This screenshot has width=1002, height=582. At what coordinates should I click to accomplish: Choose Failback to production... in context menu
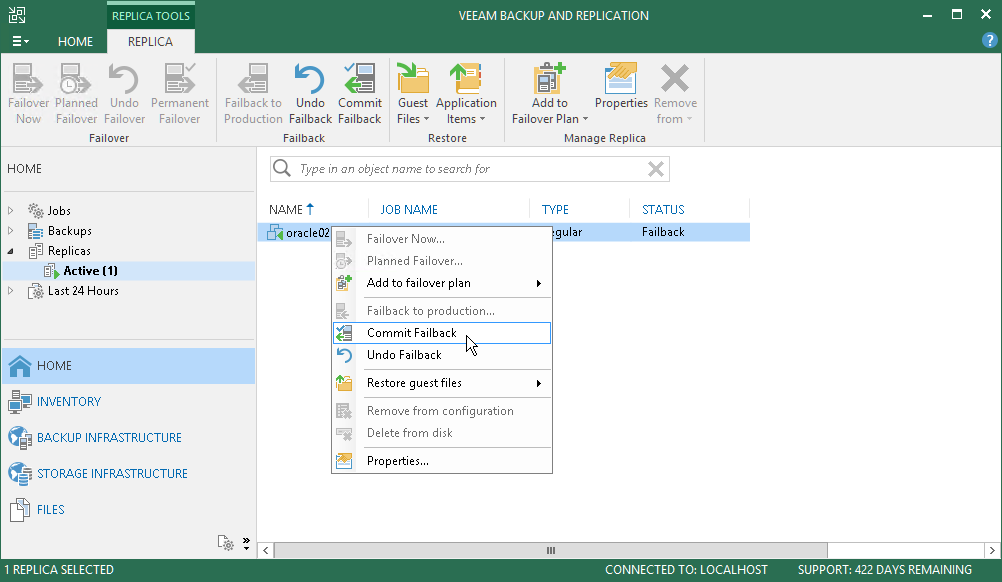tap(442, 311)
